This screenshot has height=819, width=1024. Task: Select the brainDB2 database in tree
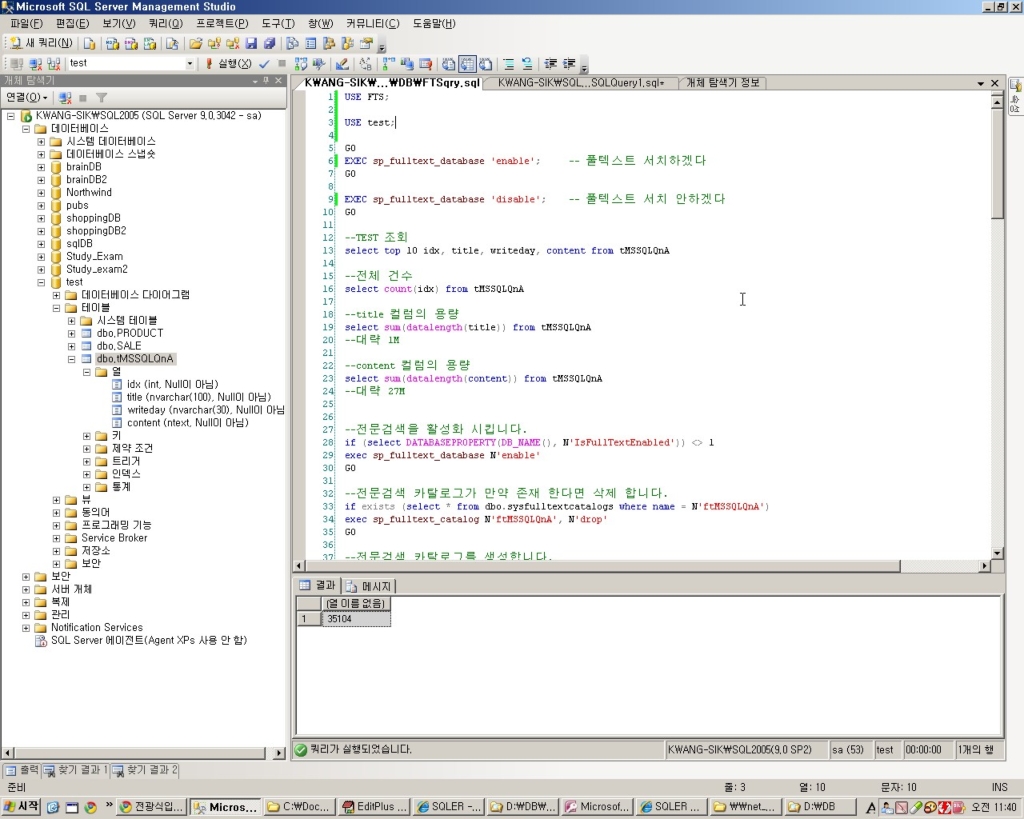point(86,180)
